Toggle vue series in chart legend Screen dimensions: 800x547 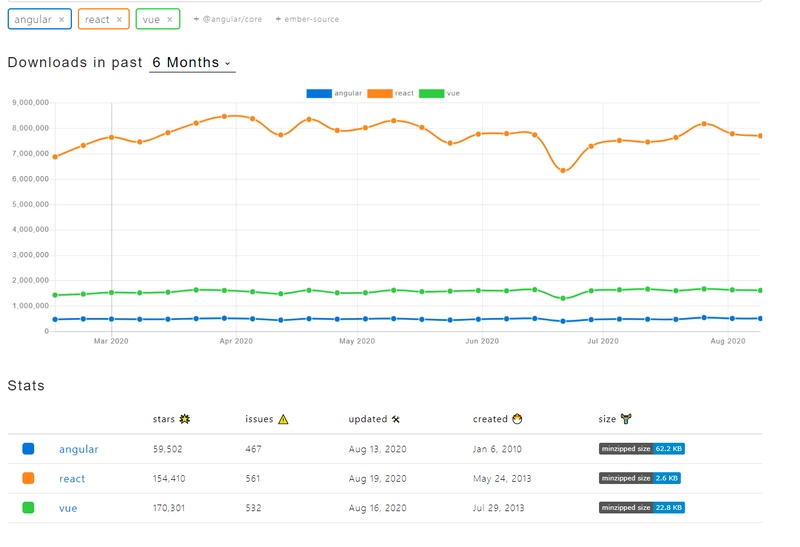tap(439, 93)
